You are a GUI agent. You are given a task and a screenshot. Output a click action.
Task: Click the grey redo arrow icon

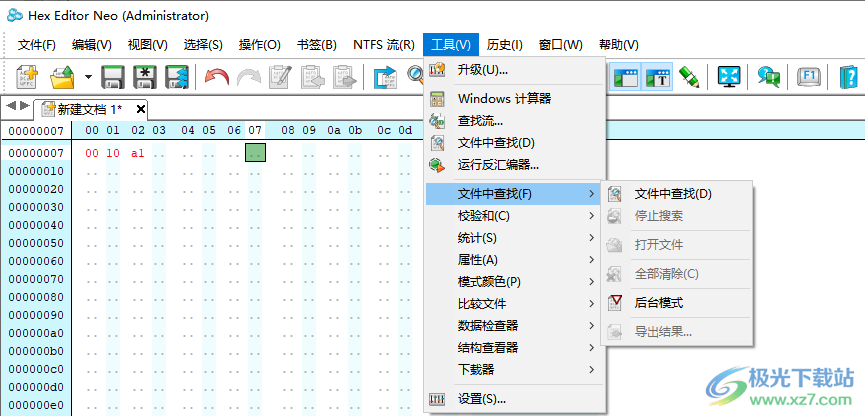pyautogui.click(x=249, y=77)
